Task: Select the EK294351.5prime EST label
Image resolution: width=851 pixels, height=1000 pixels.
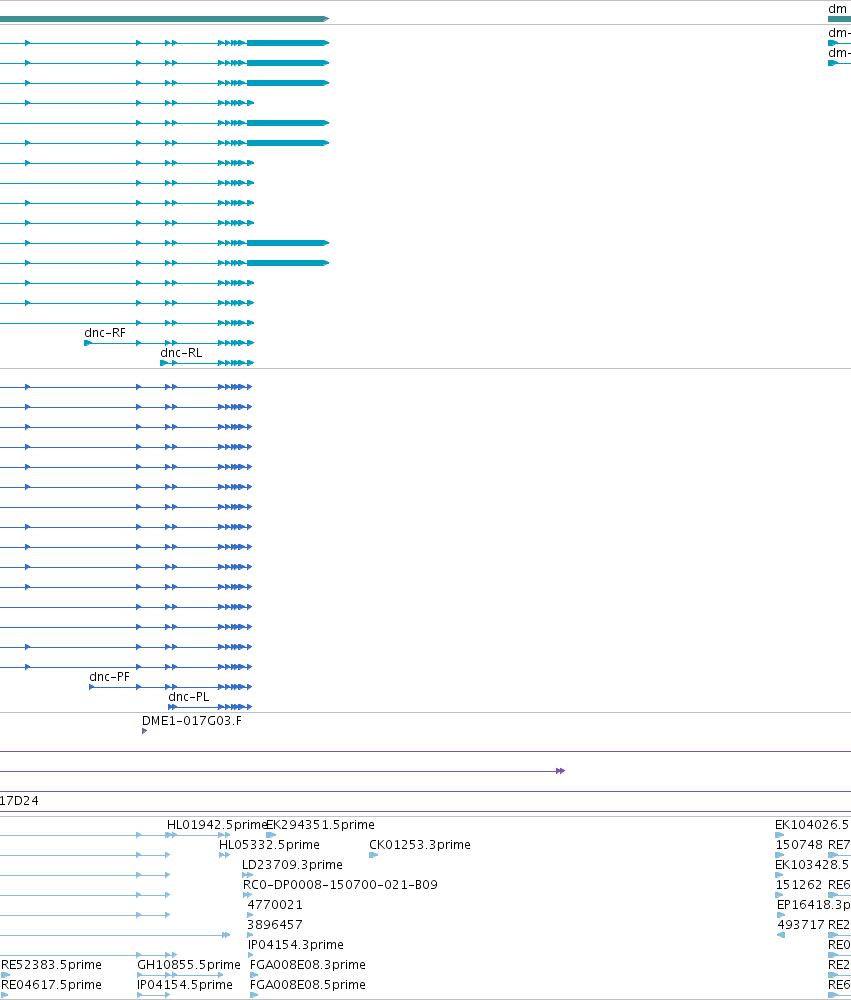Action: click(320, 825)
